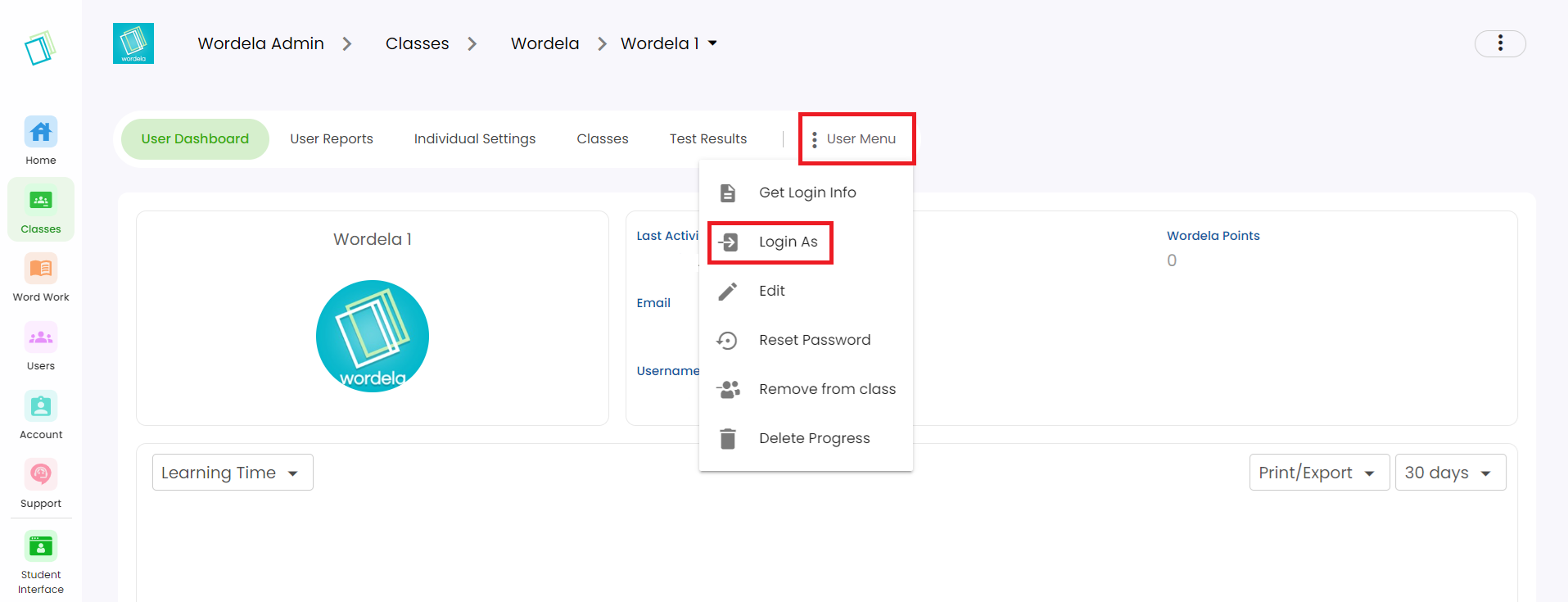Screen dimensions: 1568x602
Task: Click the Wordela Points label
Action: point(1213,236)
